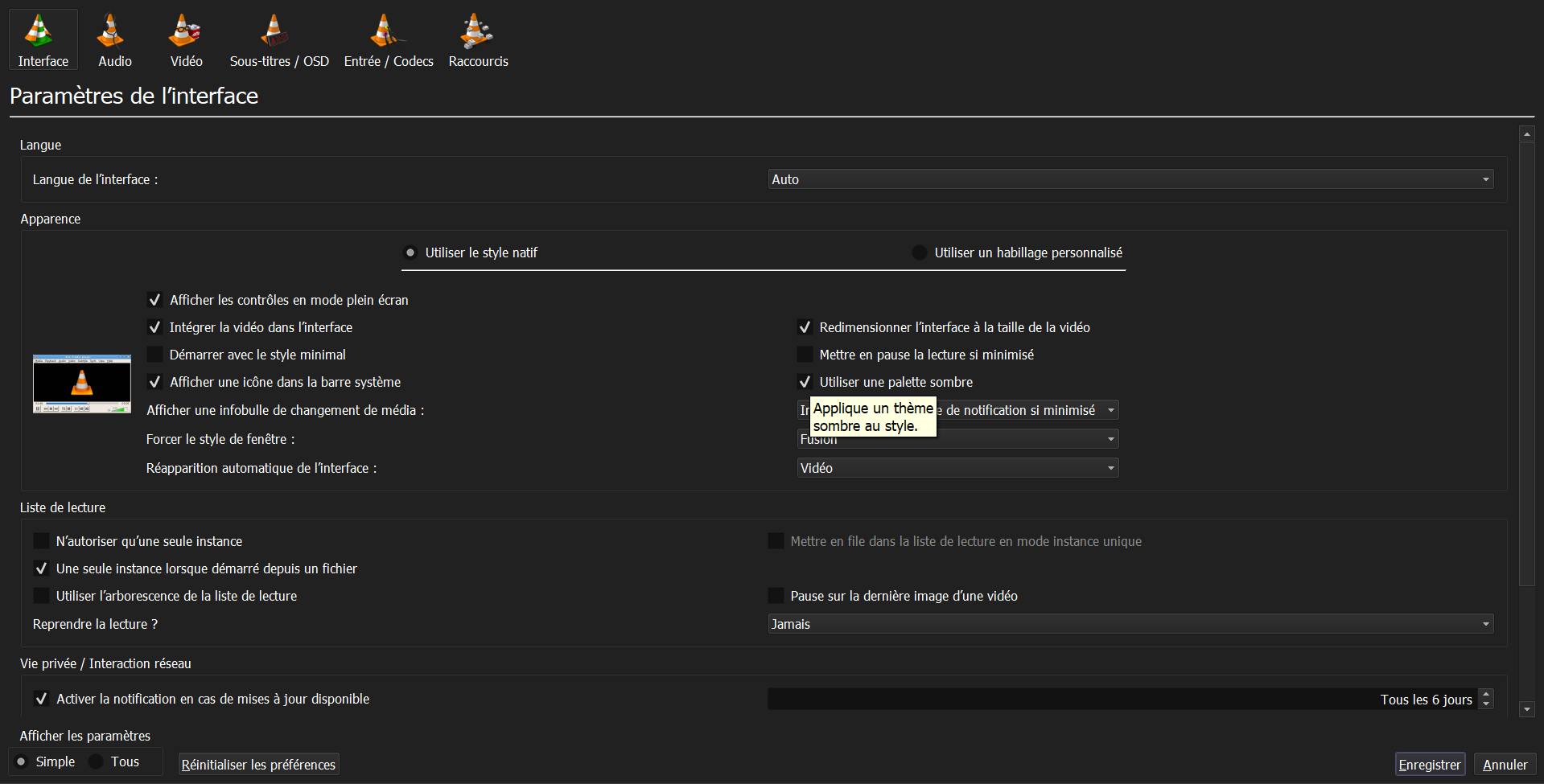
Task: Disable 'Utiliser une palette sombre'
Action: [x=804, y=382]
